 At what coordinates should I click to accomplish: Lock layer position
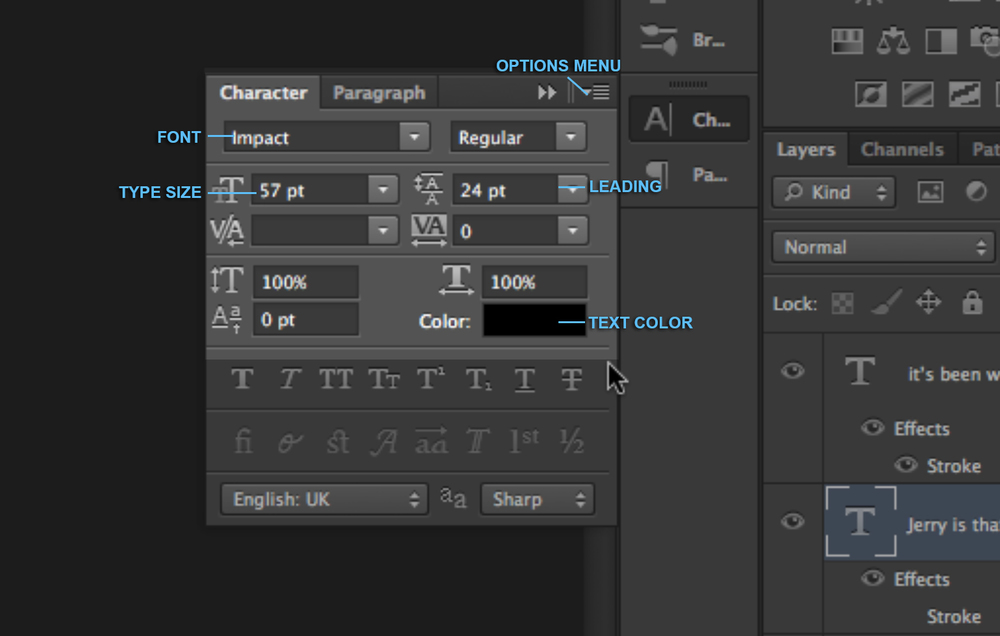coord(929,302)
